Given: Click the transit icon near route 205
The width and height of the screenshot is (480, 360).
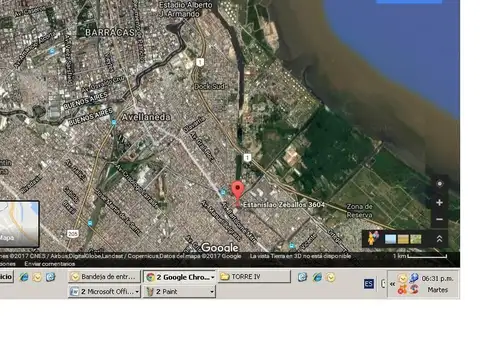Looking at the screenshot, I should [90, 223].
